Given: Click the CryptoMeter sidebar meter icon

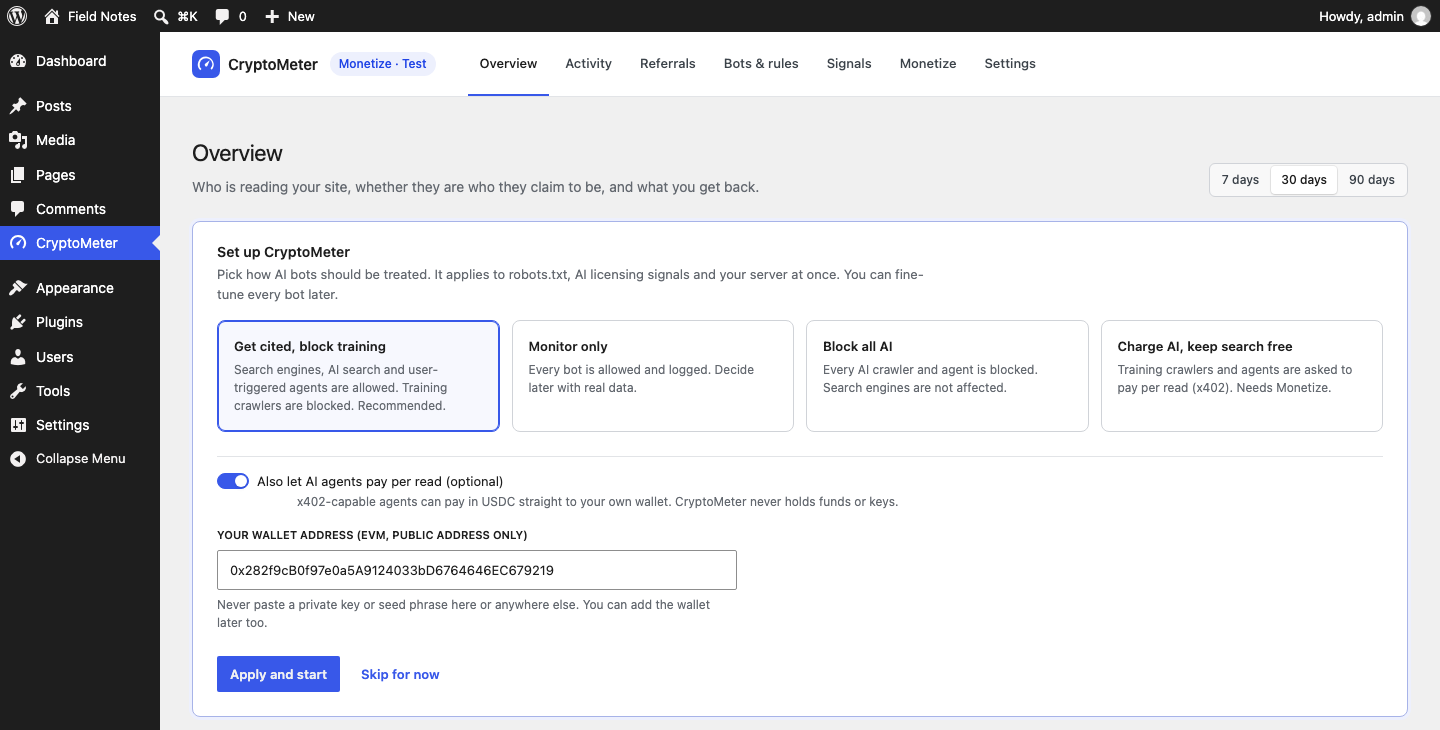Looking at the screenshot, I should (x=18, y=243).
